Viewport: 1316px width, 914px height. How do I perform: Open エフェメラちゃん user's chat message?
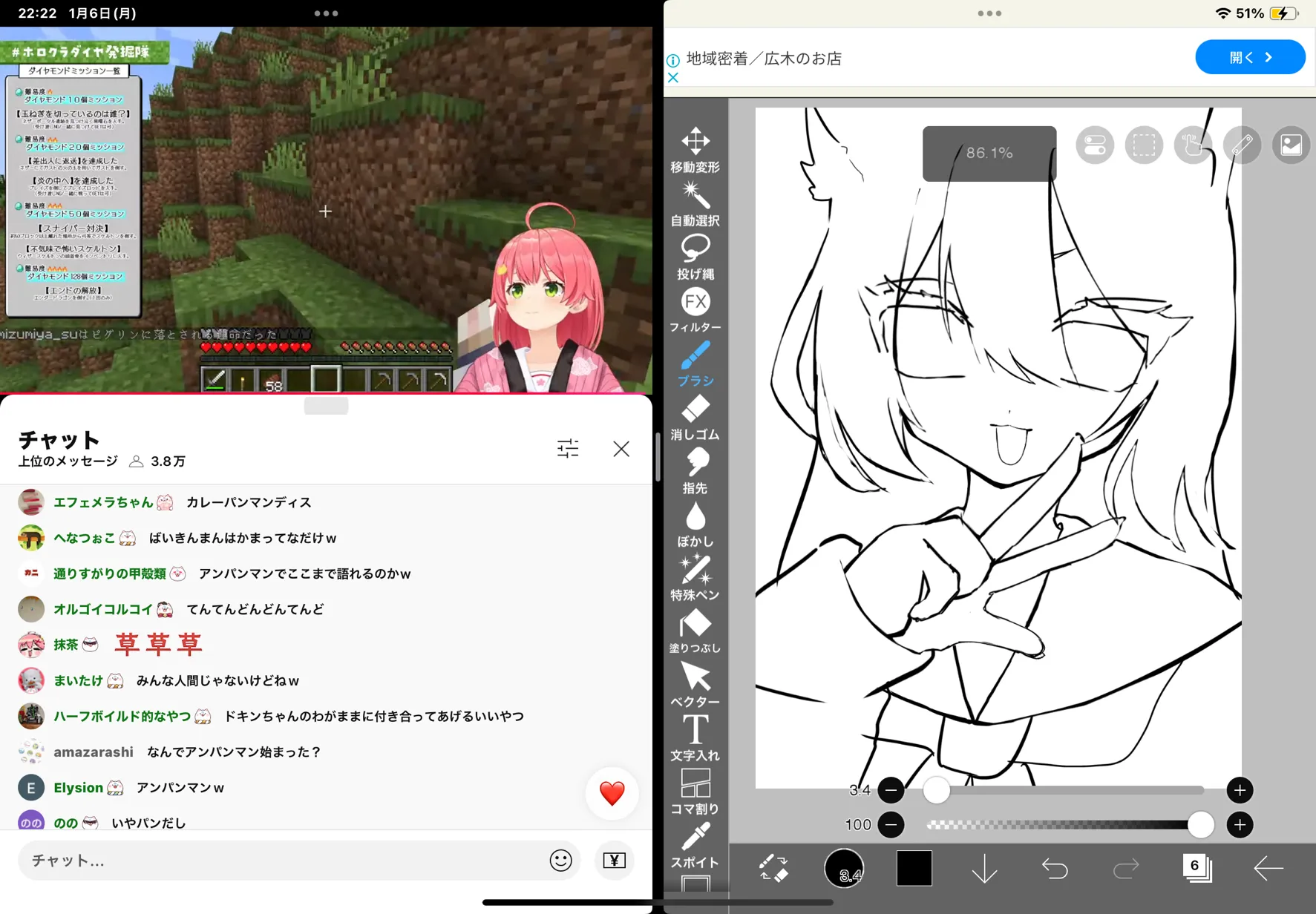coord(327,502)
